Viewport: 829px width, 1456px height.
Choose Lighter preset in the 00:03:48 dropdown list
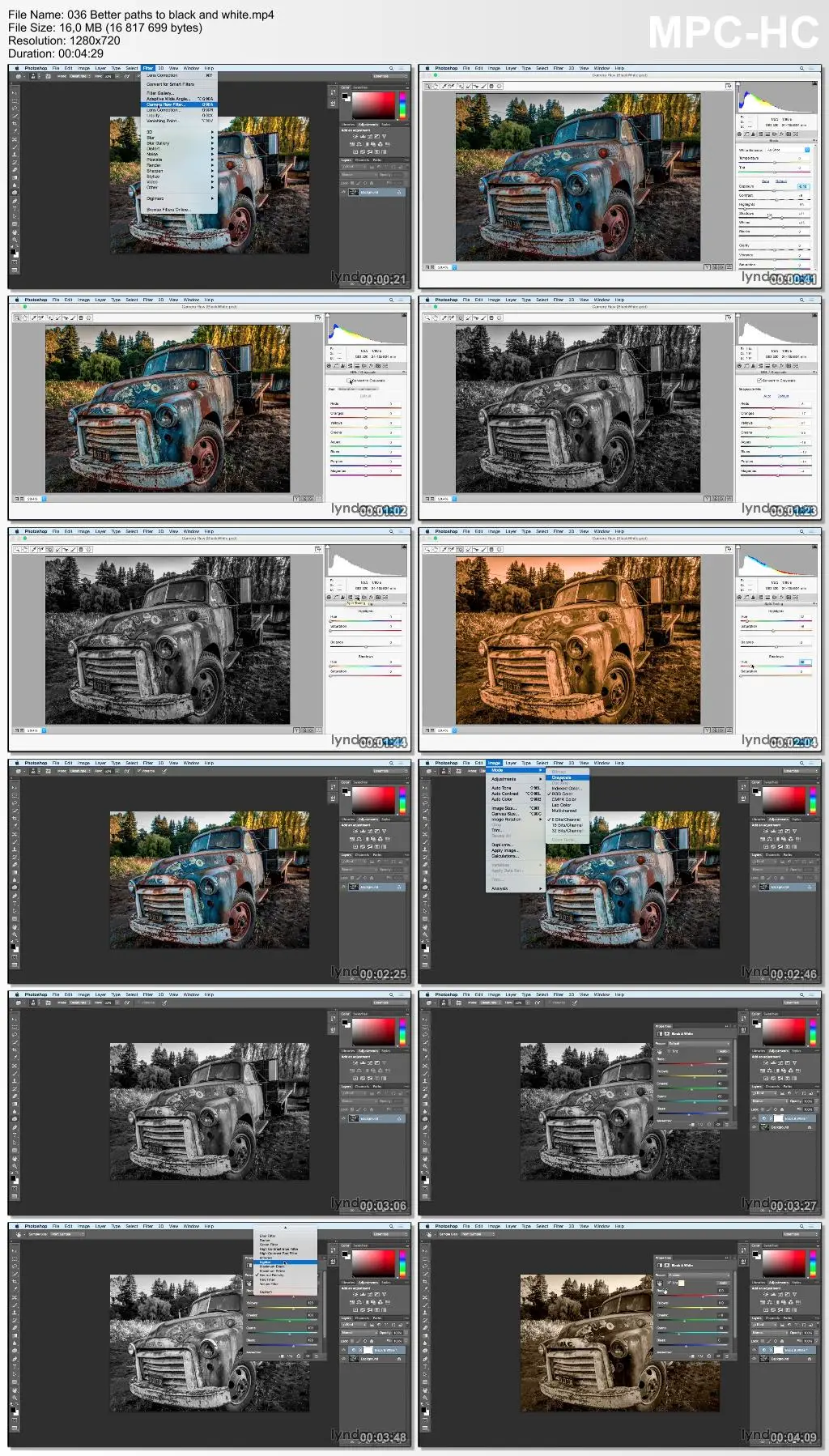(x=287, y=1262)
